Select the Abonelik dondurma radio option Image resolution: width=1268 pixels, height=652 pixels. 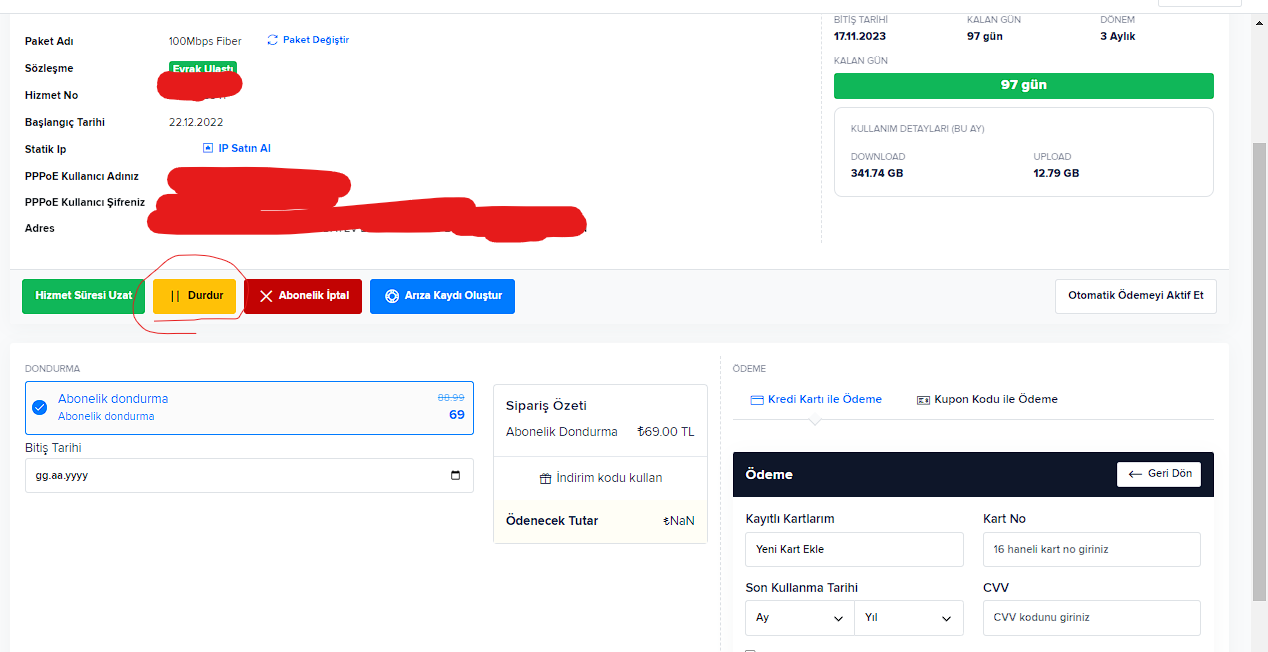click(40, 407)
